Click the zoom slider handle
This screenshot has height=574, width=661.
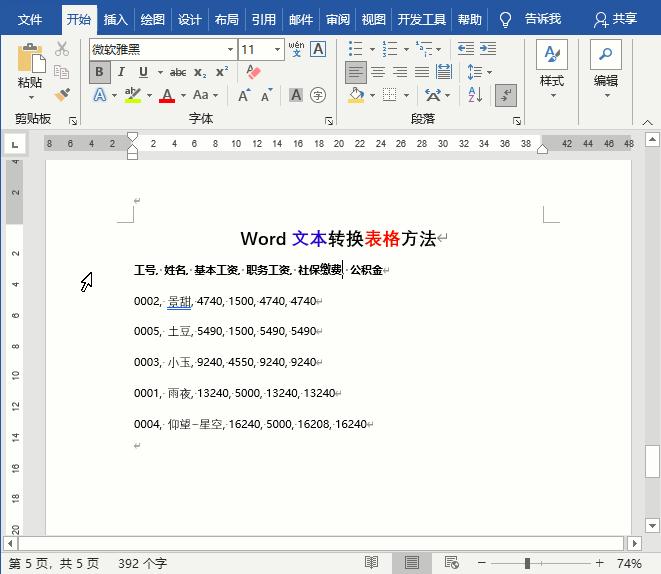click(527, 563)
